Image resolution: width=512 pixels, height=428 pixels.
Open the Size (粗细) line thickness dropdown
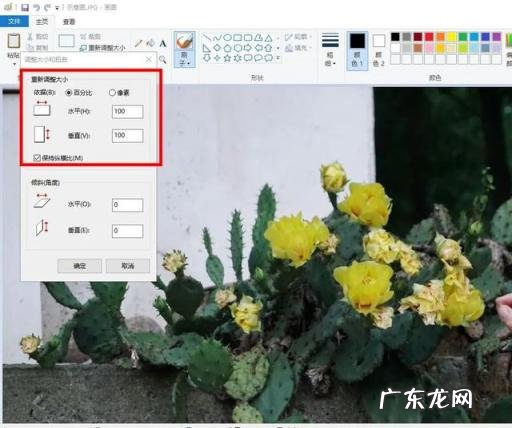[x=330, y=50]
